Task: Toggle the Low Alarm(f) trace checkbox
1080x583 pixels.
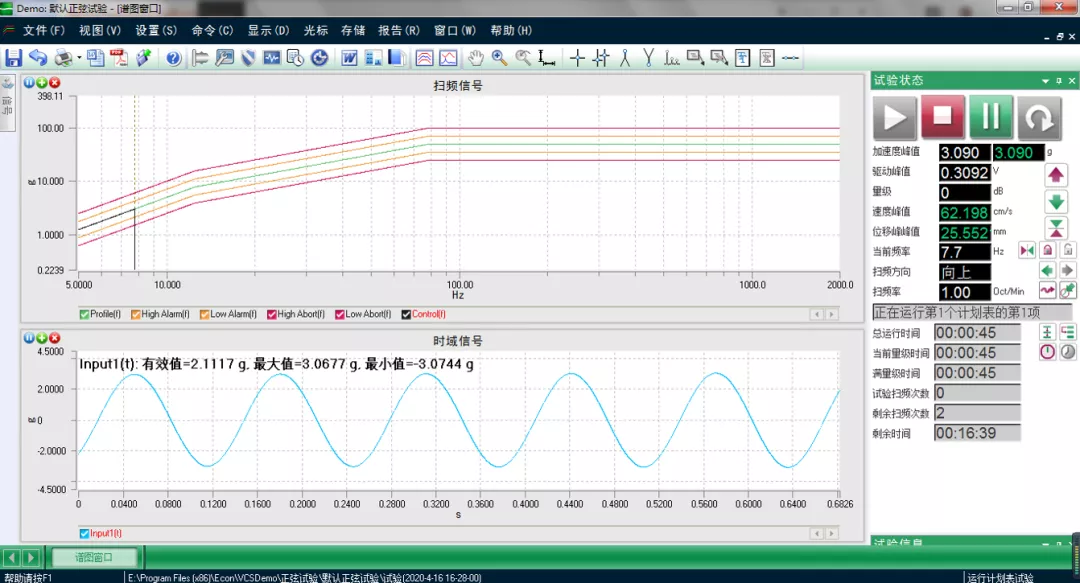Action: (205, 314)
